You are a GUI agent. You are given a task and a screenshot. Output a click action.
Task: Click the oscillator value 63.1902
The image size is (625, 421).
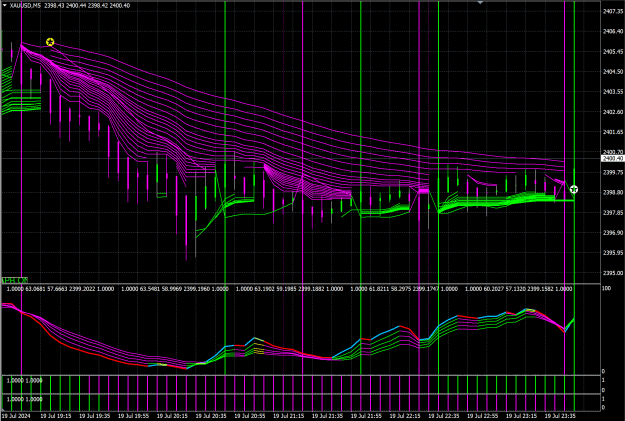[x=265, y=289]
